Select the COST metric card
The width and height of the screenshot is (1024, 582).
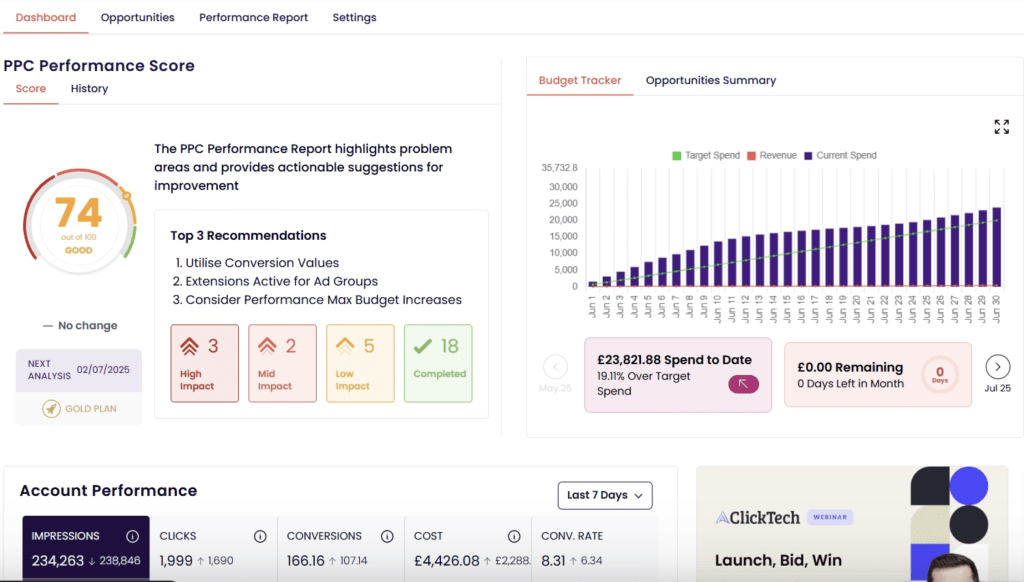[x=468, y=548]
